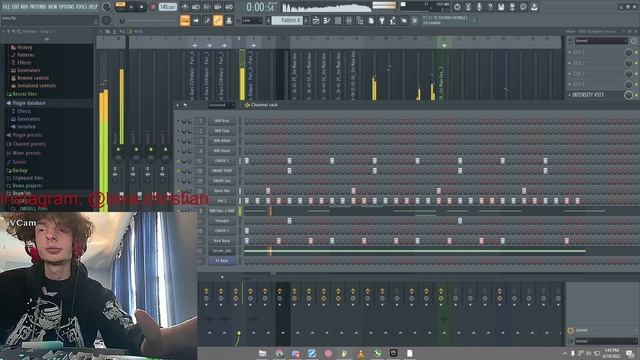Open the audio editor scissors icon
The image size is (640, 360).
point(468,7)
